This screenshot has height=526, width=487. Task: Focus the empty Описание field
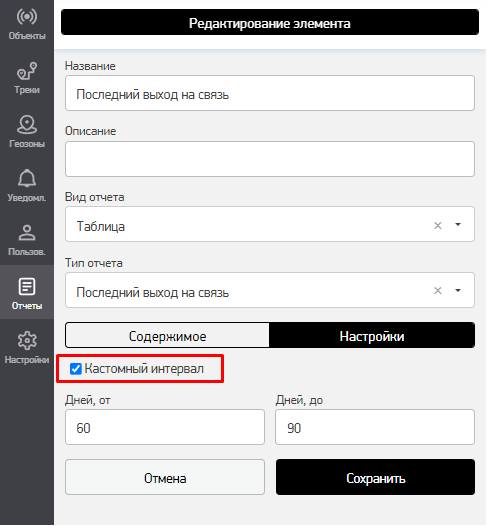coord(270,159)
